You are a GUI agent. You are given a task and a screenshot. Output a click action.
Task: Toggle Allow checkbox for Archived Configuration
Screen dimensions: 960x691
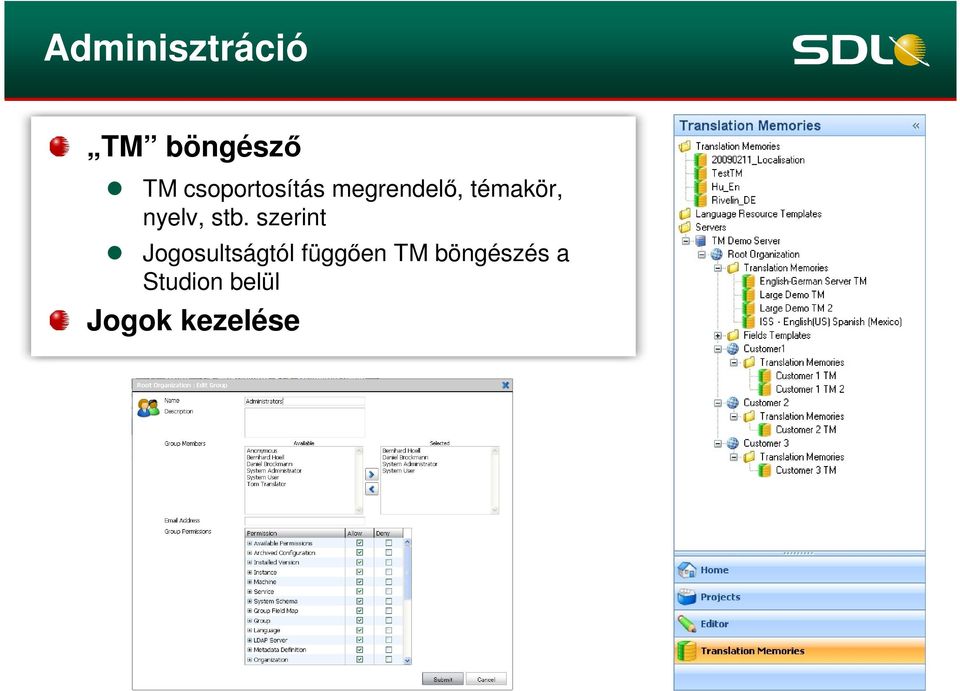pyautogui.click(x=359, y=553)
